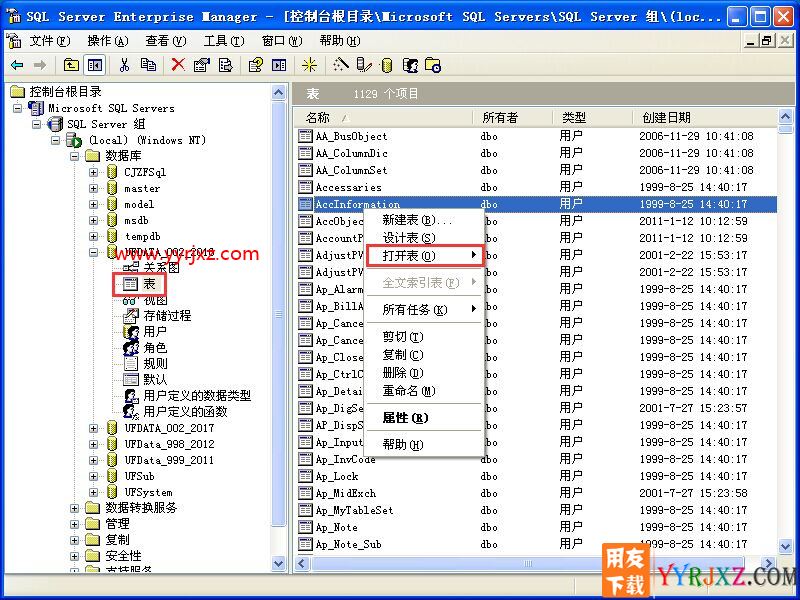
Task: Choose 设计表(S) in the context menu
Action: click(424, 238)
